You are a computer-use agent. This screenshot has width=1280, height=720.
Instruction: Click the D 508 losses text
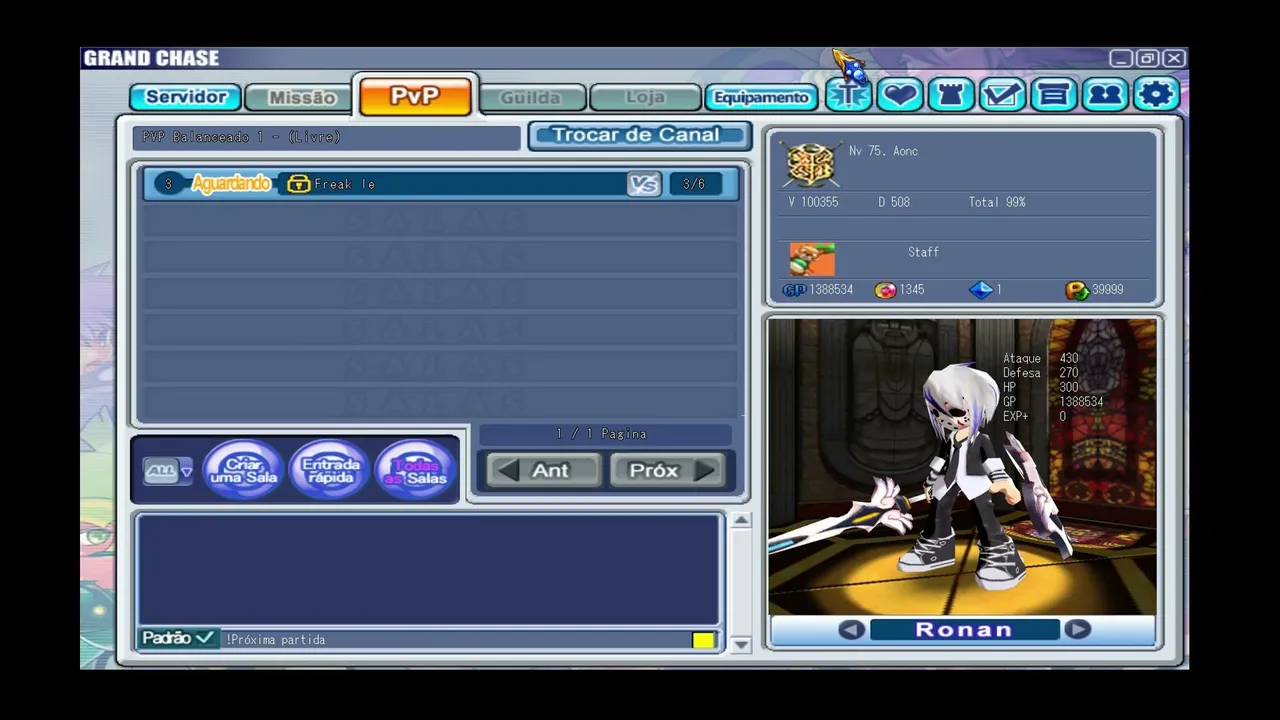894,202
